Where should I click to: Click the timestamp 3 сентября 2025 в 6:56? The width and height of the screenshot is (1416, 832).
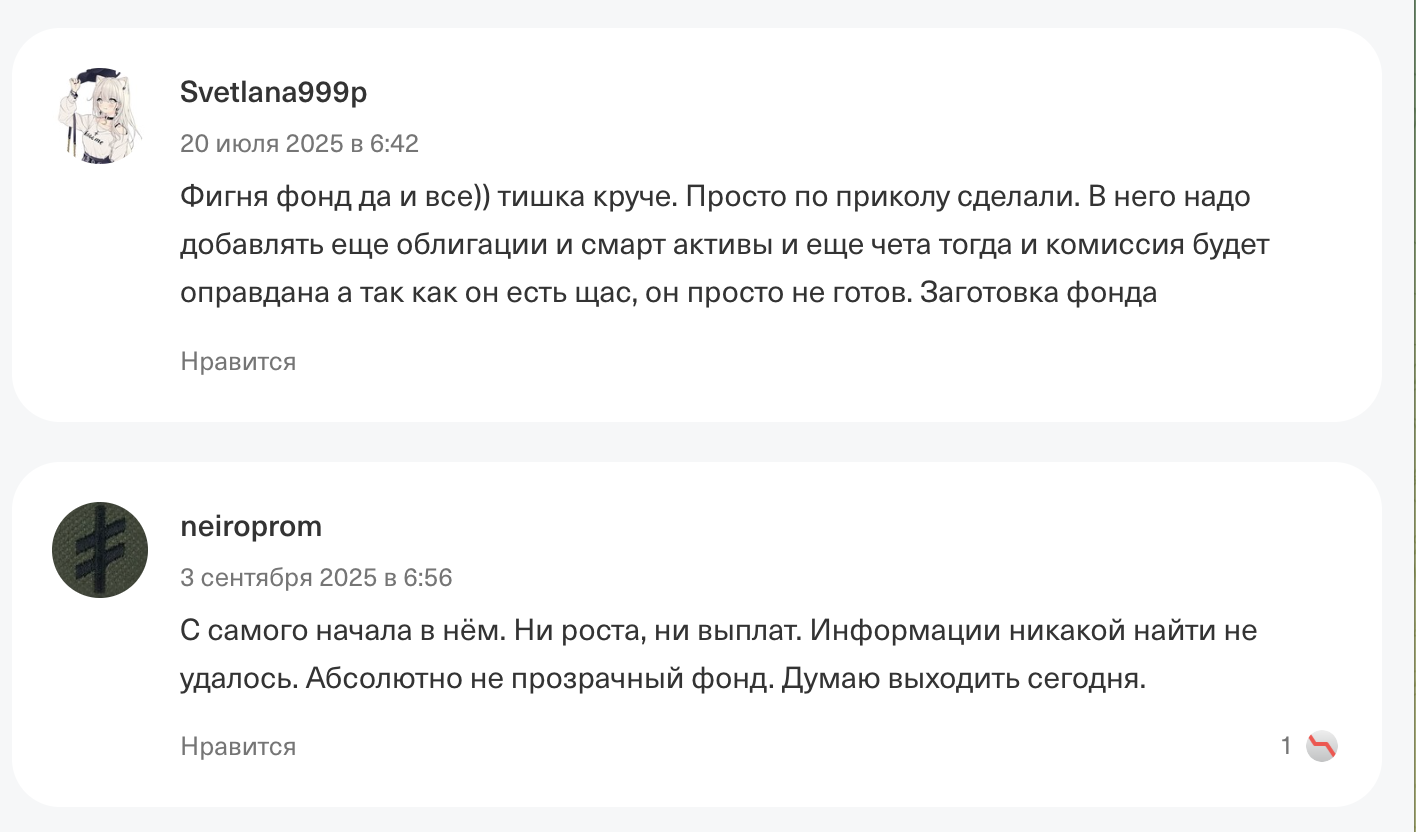coord(315,577)
